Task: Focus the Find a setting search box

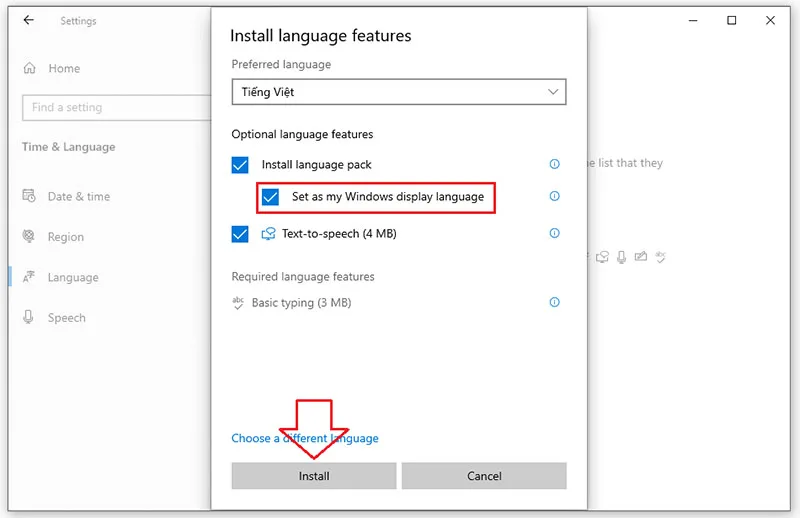Action: pos(116,108)
